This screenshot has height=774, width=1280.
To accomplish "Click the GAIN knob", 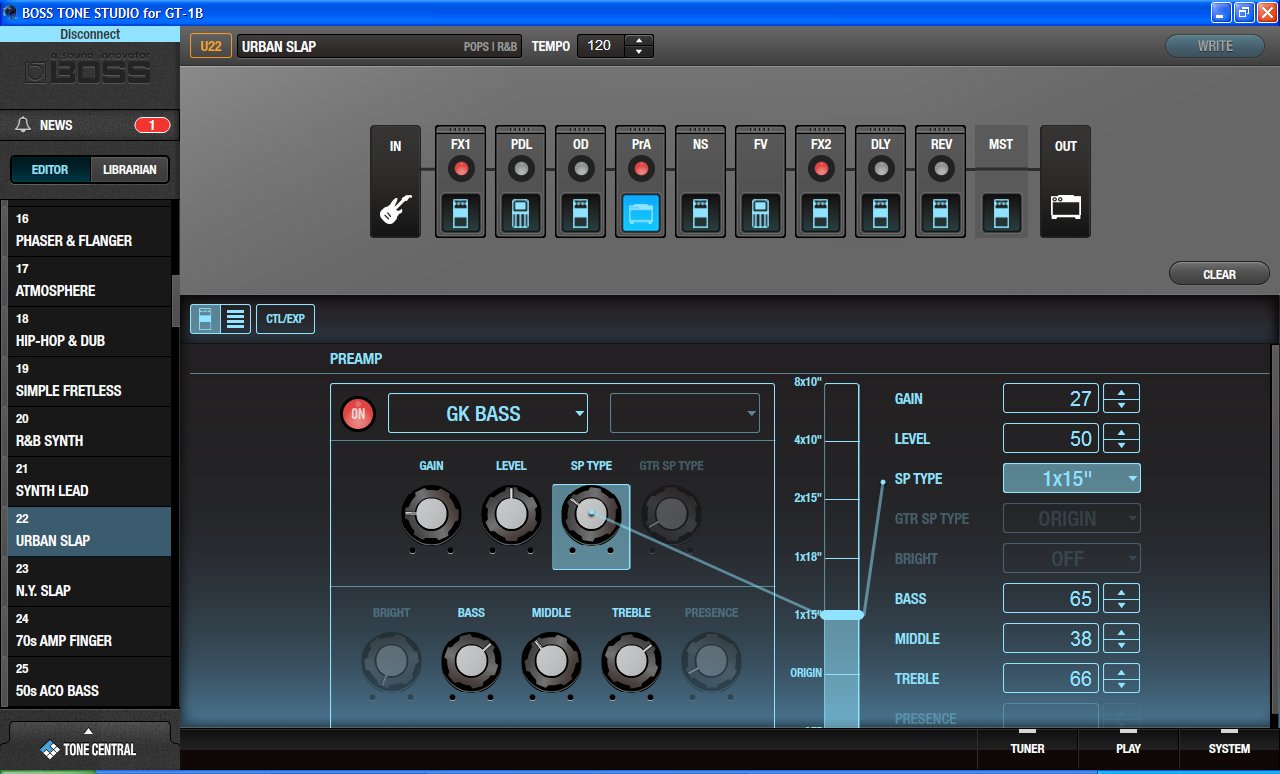I will coord(431,514).
